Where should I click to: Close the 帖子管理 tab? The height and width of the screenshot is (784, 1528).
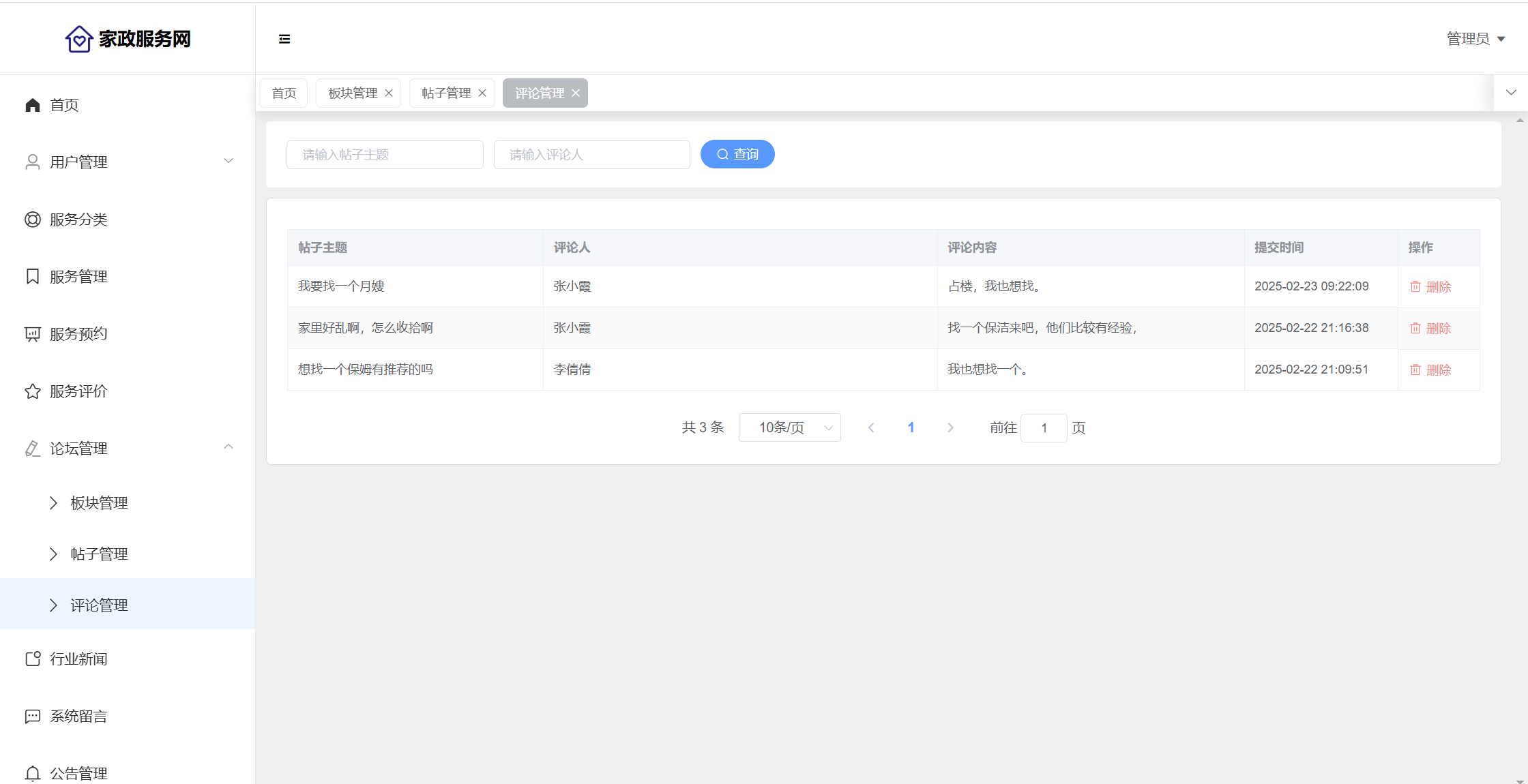[x=482, y=93]
